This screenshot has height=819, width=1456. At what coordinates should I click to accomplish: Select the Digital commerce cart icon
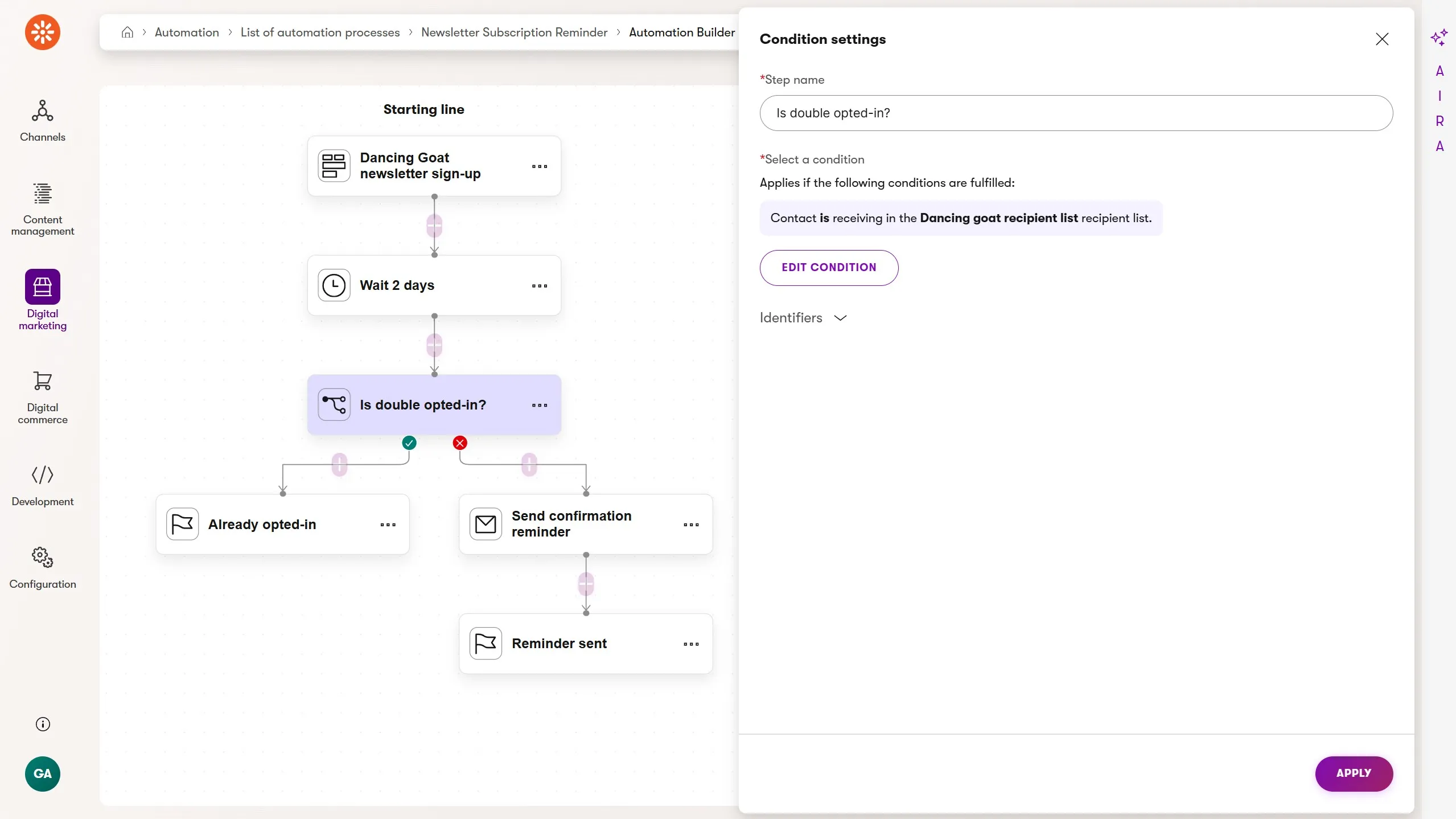[42, 381]
